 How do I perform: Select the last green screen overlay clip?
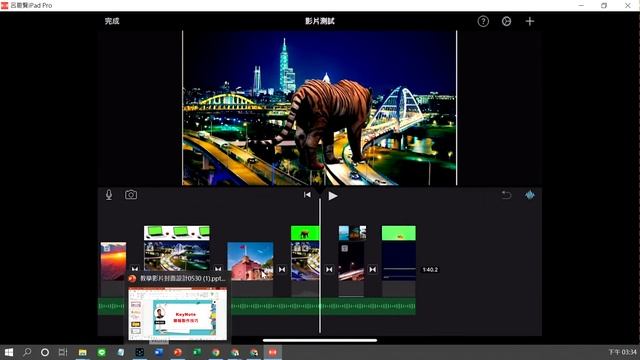(x=399, y=233)
